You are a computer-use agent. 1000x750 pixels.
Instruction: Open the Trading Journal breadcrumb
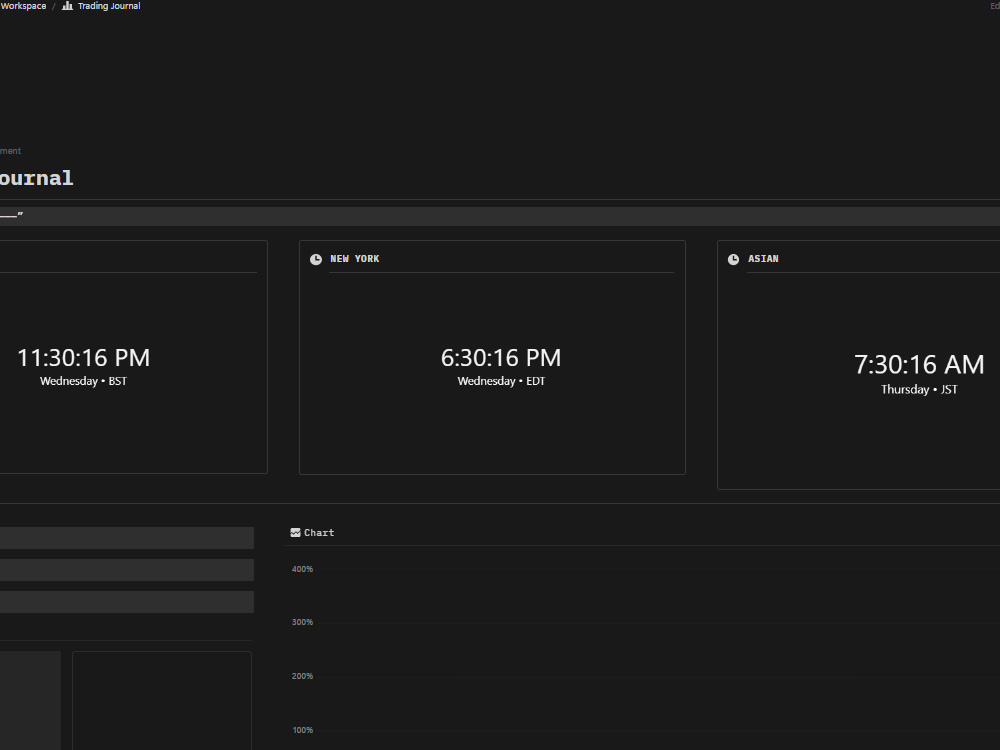109,6
